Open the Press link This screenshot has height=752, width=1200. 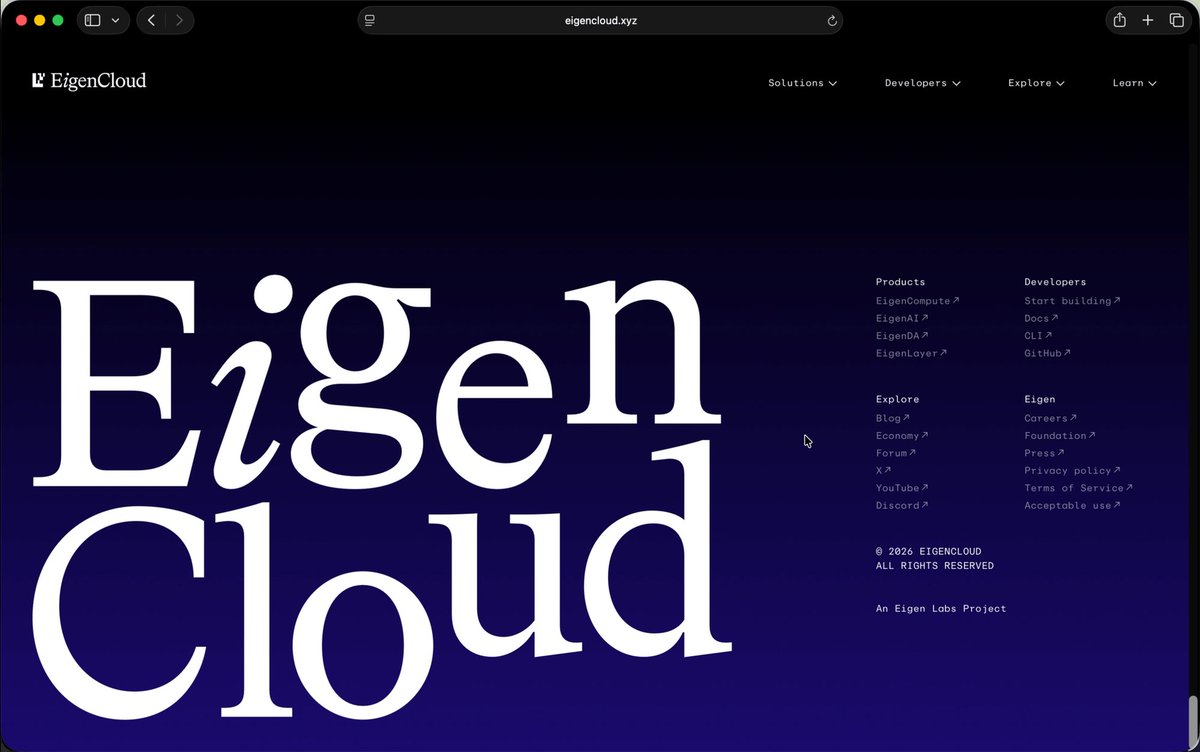tap(1044, 453)
